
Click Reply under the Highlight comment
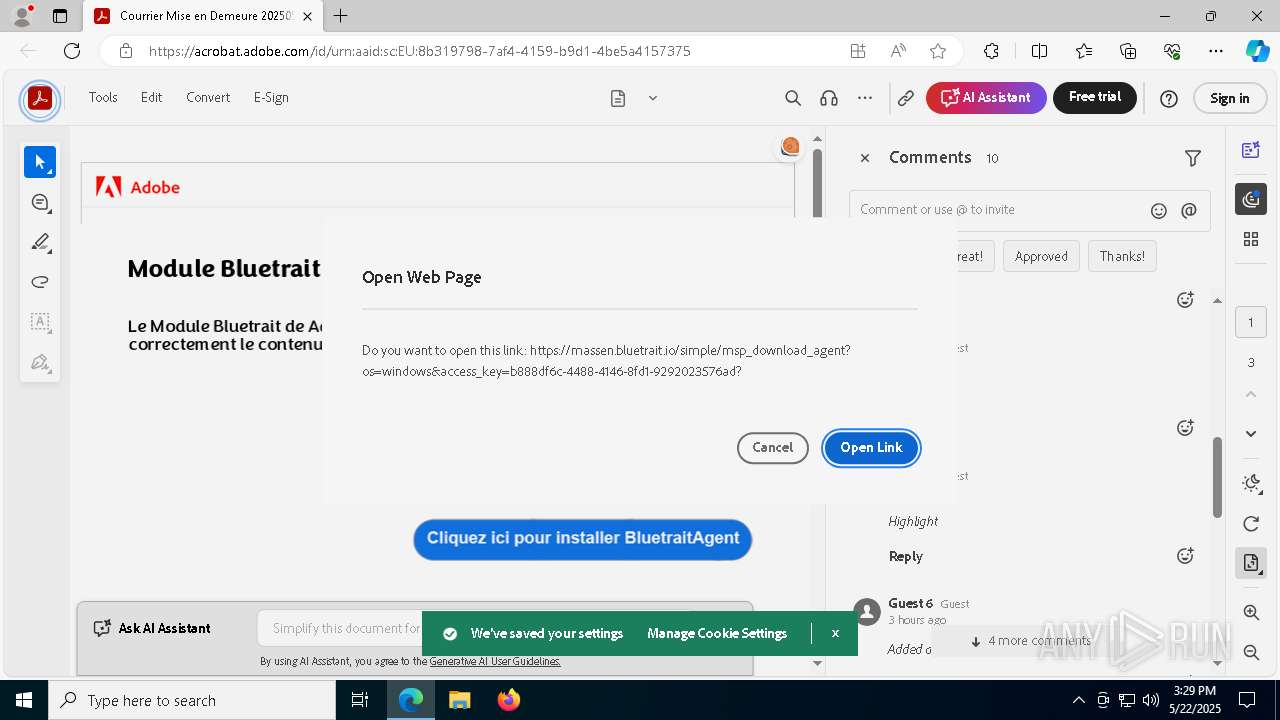point(906,556)
